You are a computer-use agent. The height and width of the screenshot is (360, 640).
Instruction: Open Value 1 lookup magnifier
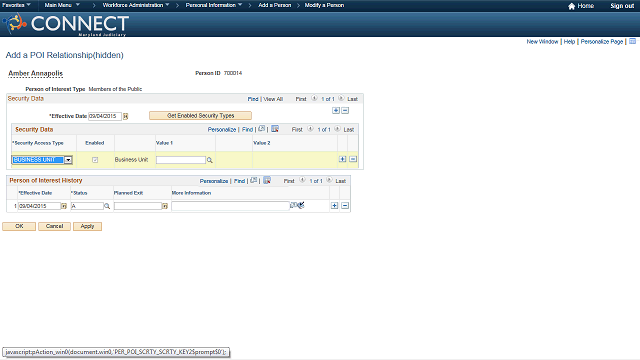coord(209,160)
